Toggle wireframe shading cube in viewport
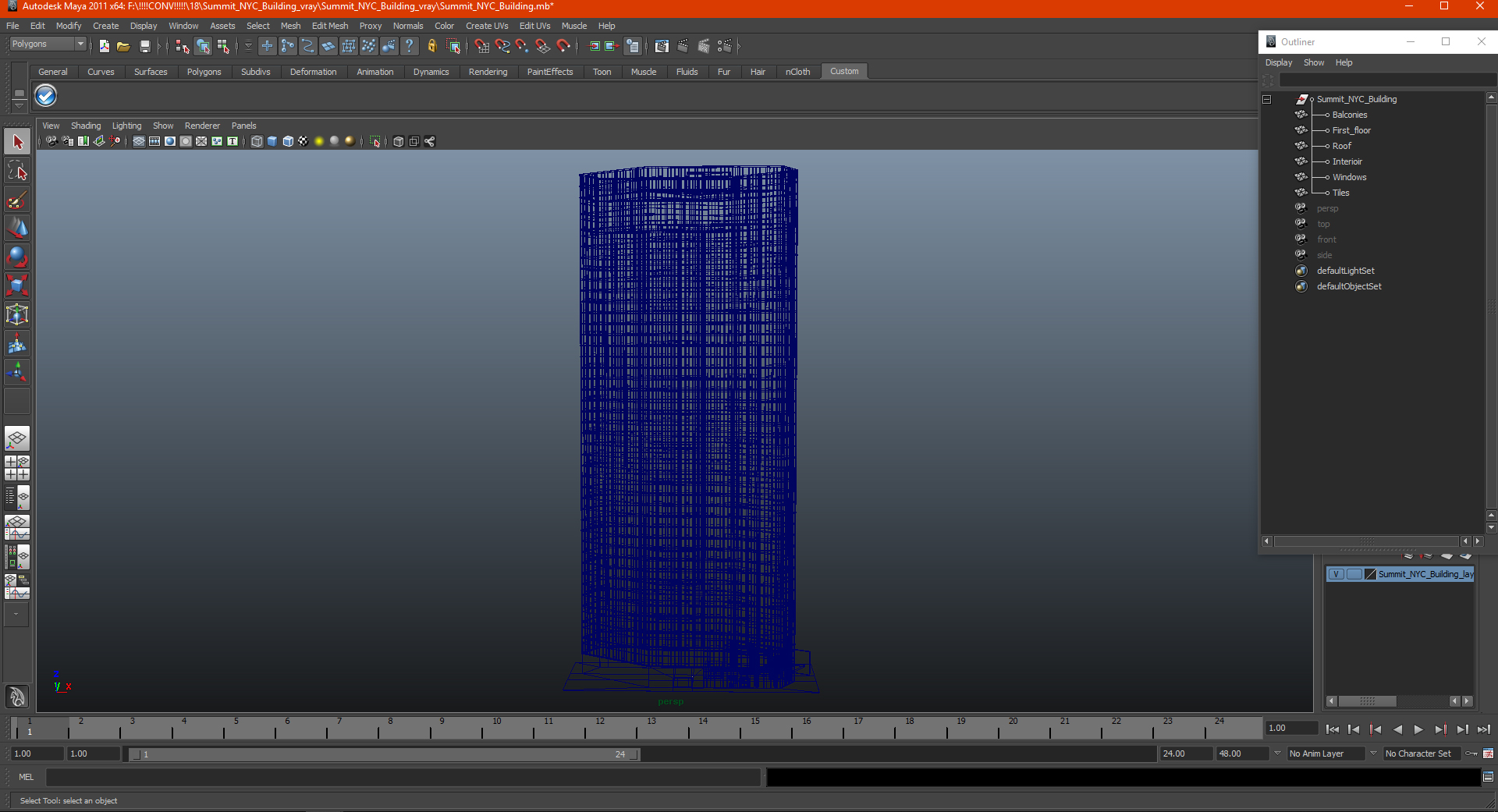The width and height of the screenshot is (1498, 812). click(257, 141)
